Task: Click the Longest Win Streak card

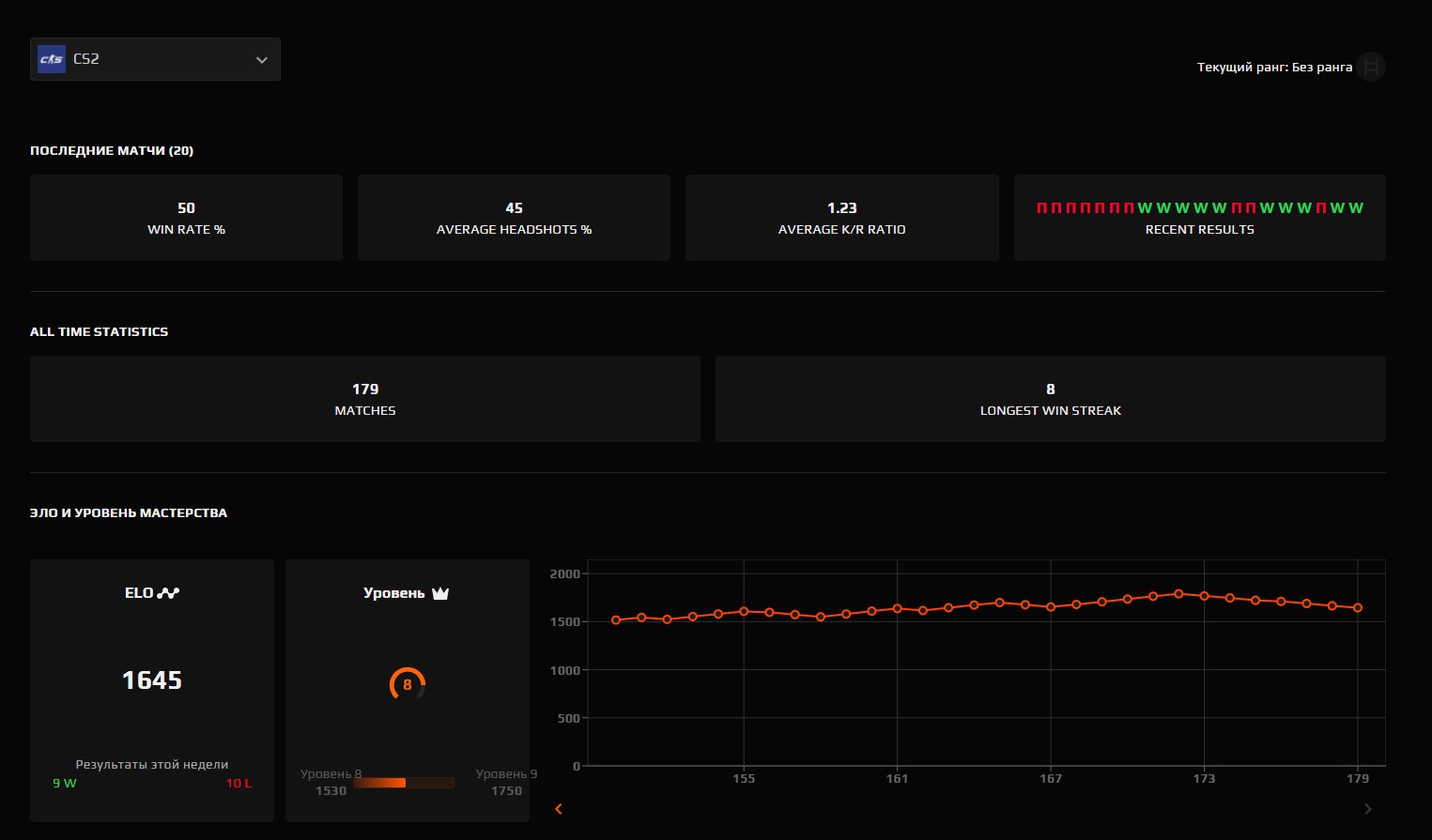Action: [1050, 399]
